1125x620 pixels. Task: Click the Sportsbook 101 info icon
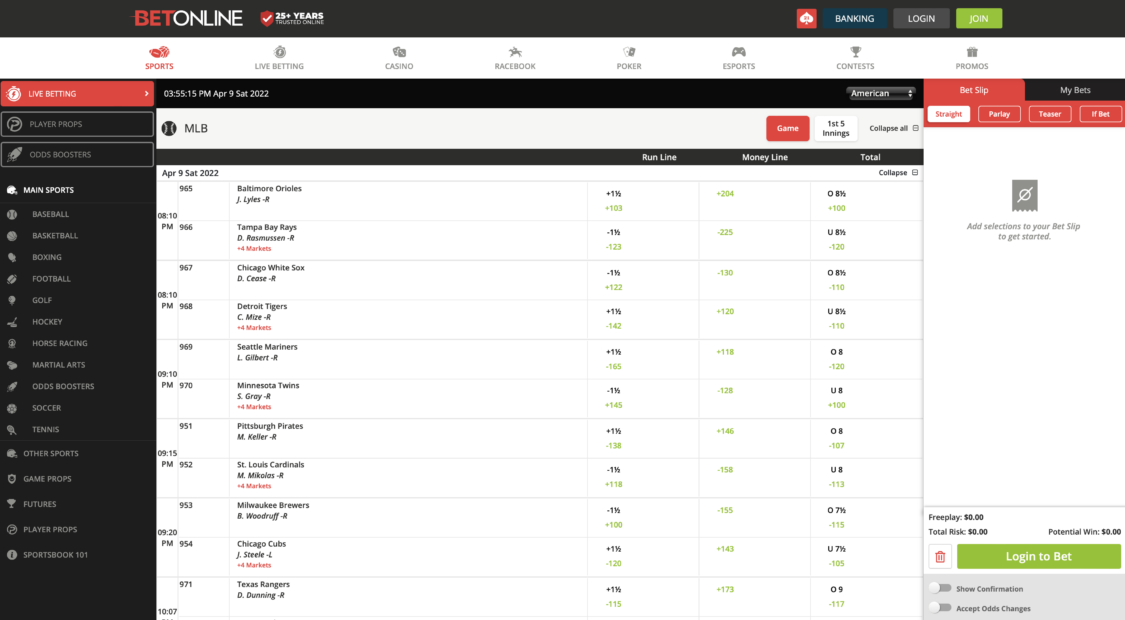(12, 555)
